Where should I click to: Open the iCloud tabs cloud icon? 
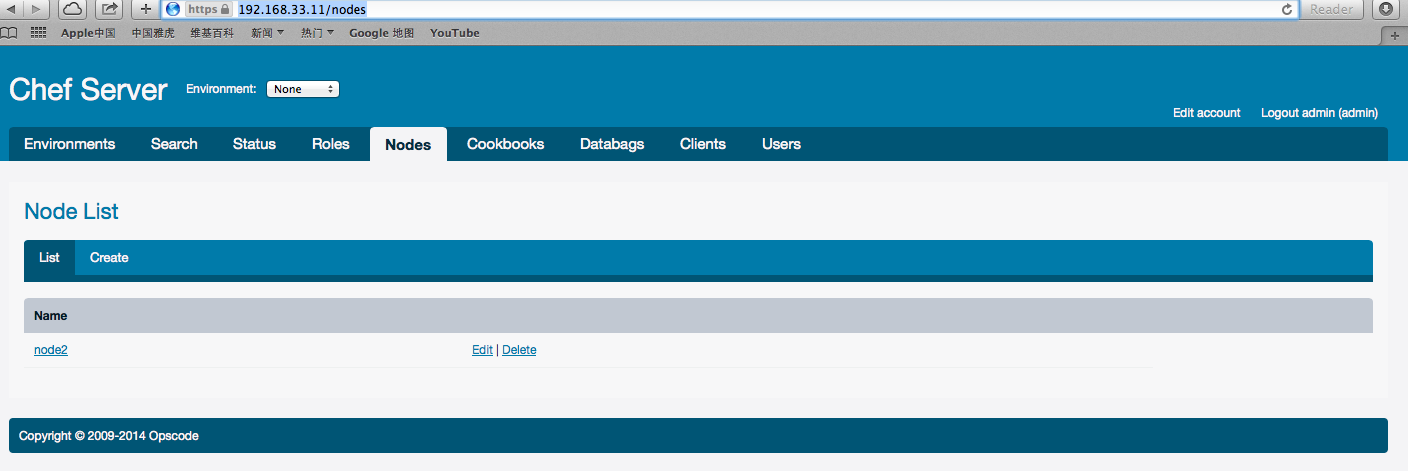(x=73, y=9)
